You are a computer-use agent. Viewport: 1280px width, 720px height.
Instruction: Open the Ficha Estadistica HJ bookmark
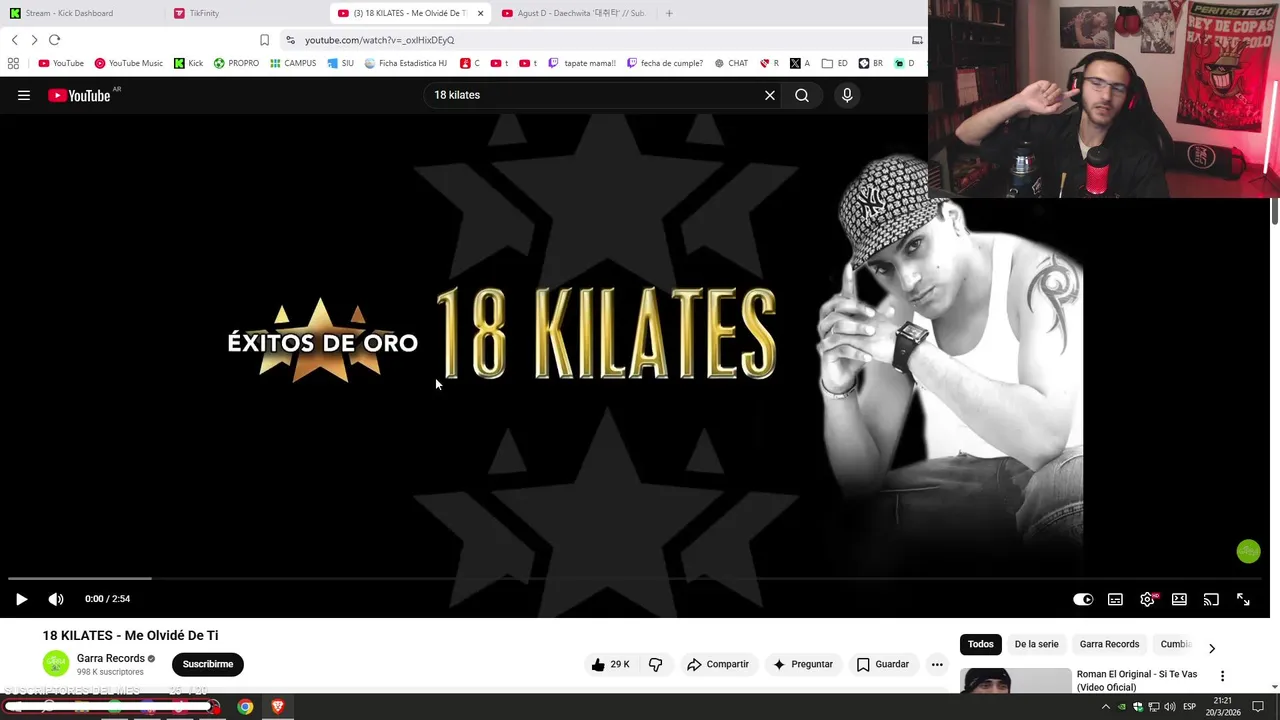405,63
